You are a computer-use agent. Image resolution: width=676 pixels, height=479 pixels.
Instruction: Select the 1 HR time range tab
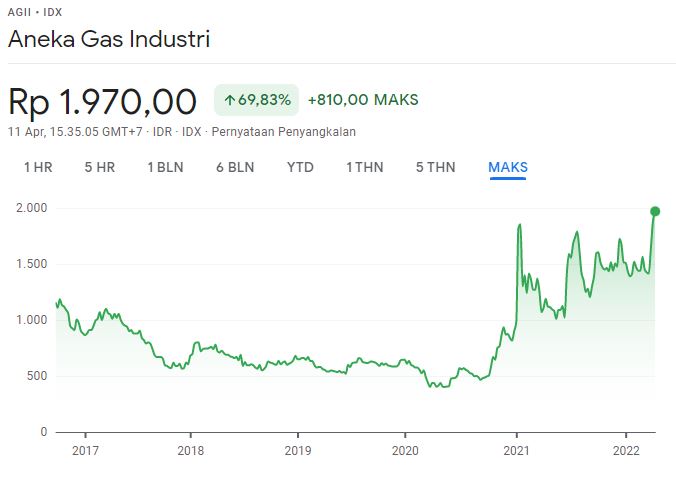pos(38,167)
